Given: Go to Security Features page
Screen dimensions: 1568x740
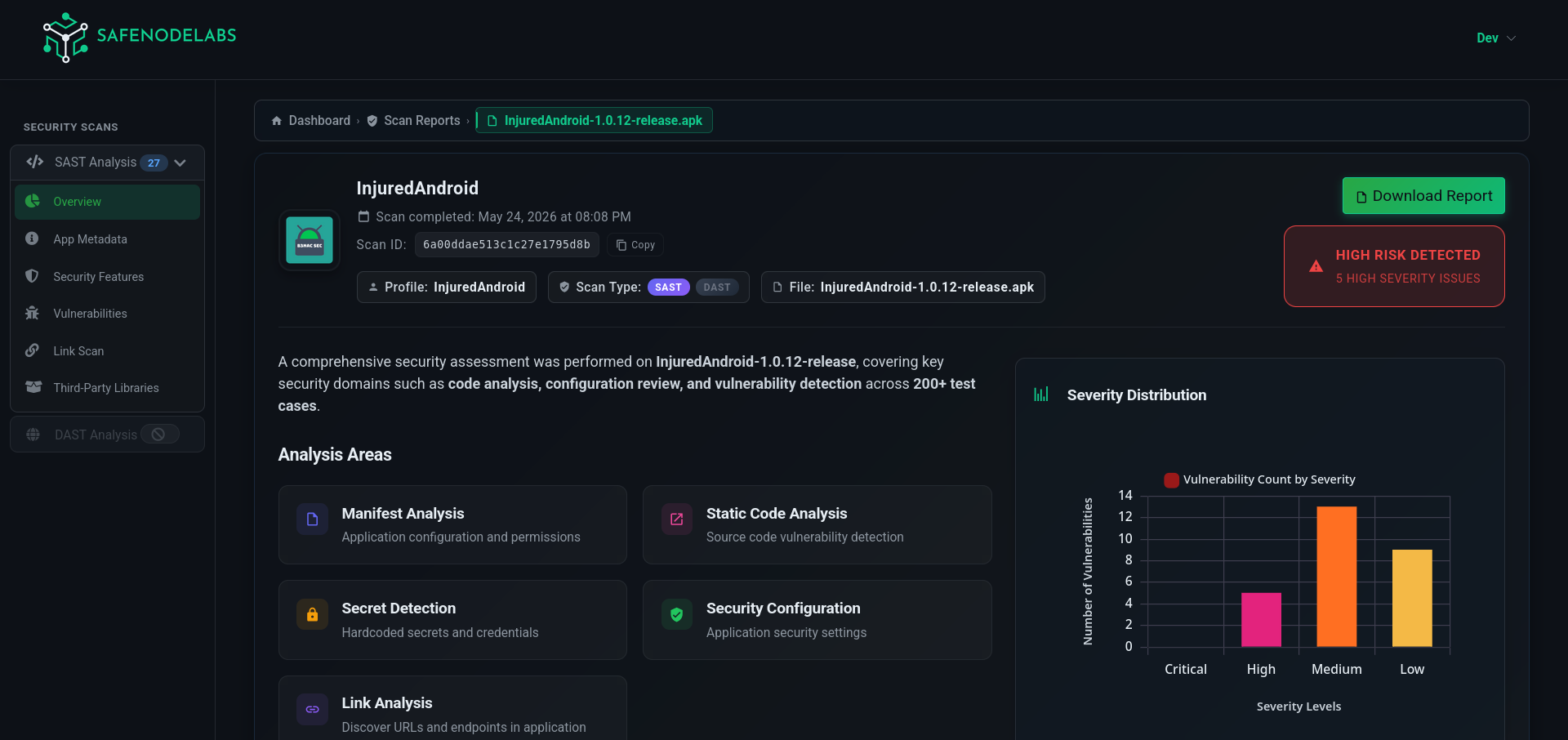Looking at the screenshot, I should 107,277.
